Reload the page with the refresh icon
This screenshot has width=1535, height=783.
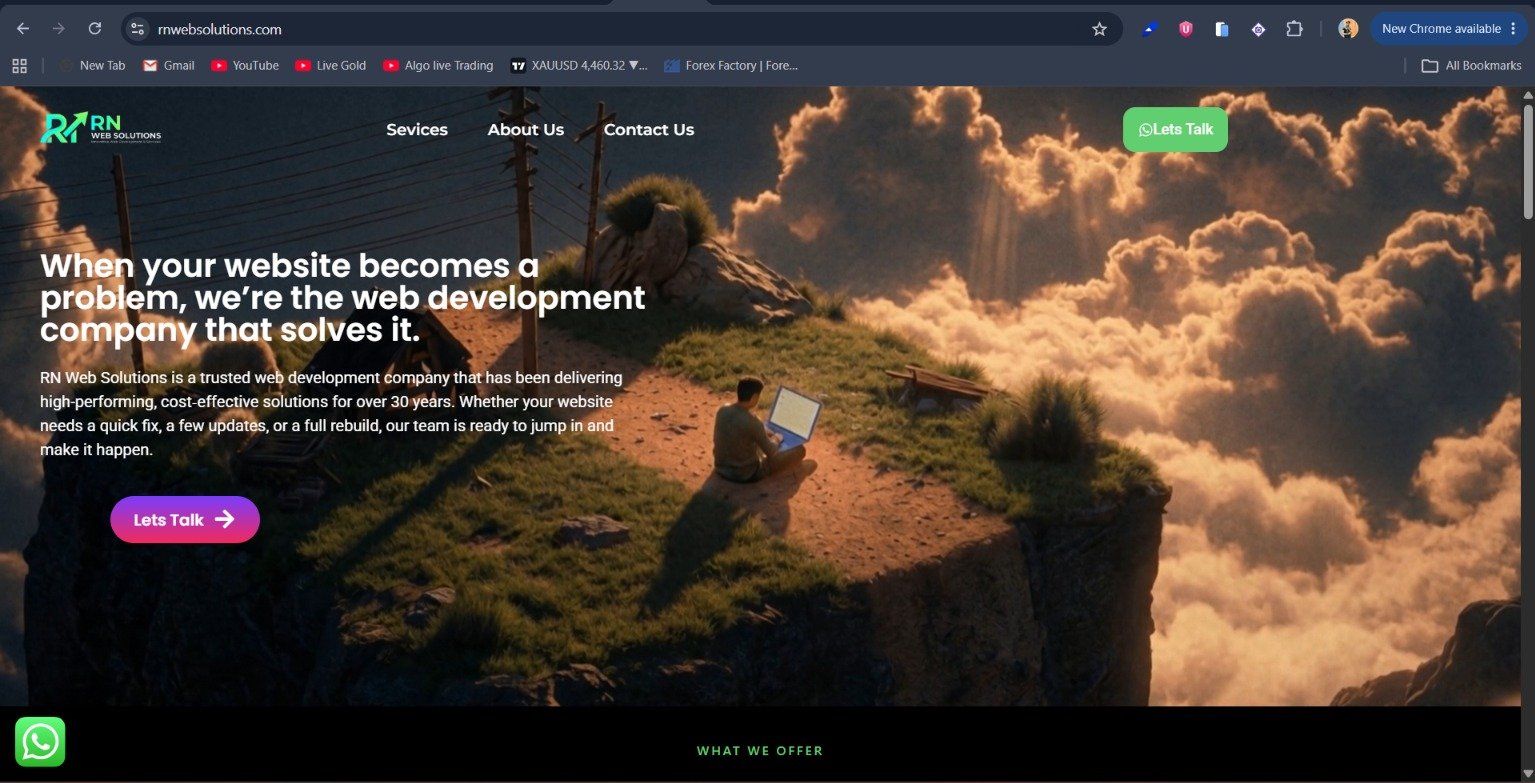point(95,29)
